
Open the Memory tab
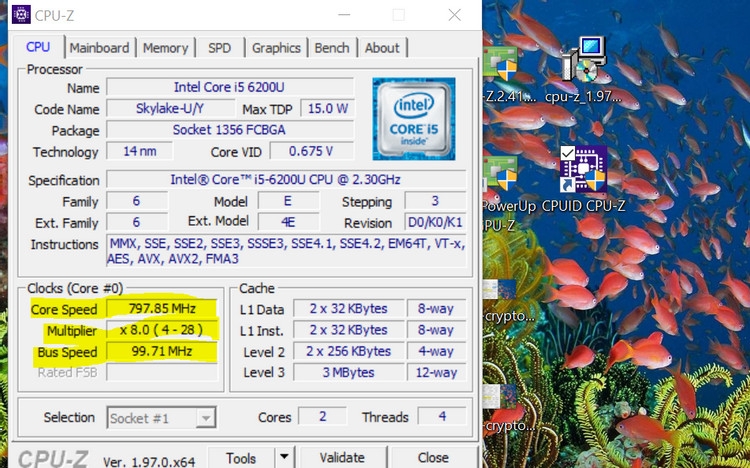click(165, 48)
